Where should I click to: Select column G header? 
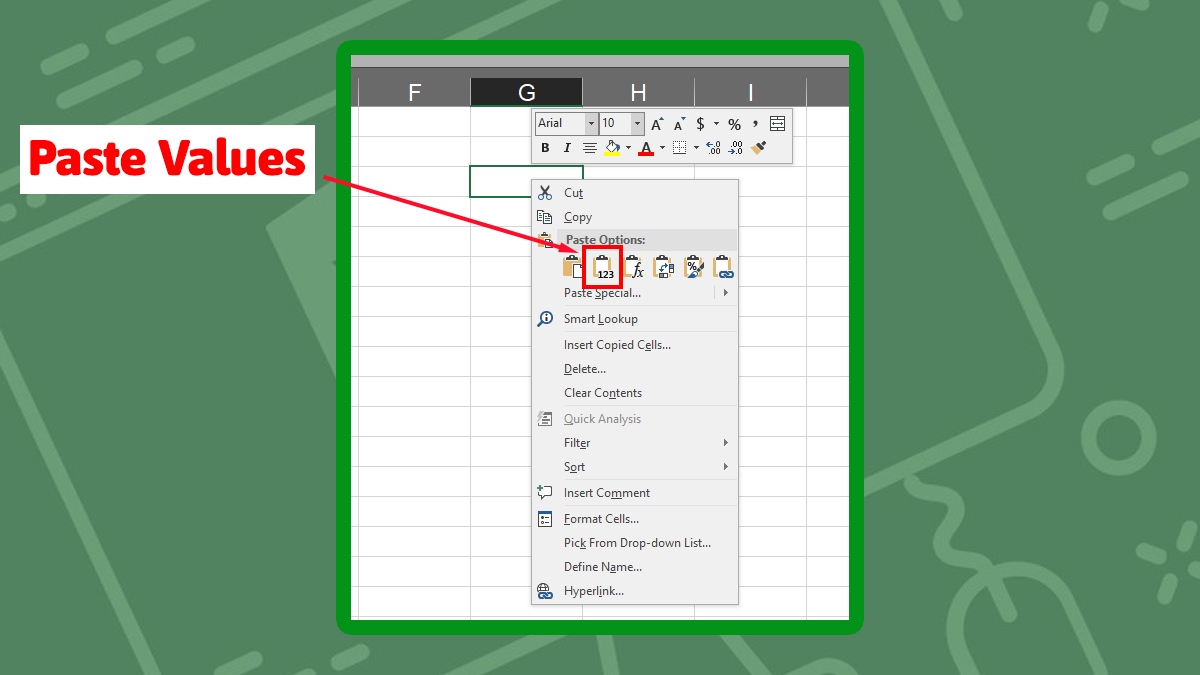(x=527, y=93)
